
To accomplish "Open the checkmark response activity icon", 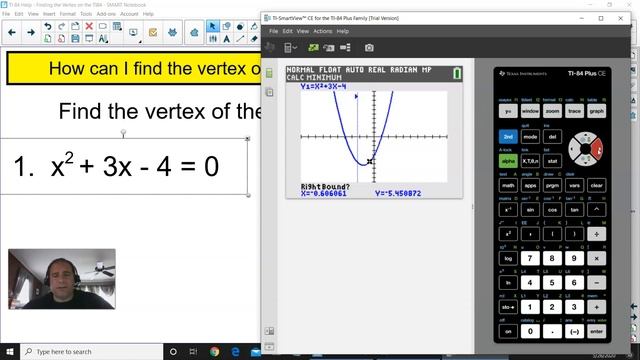I will click(153, 32).
